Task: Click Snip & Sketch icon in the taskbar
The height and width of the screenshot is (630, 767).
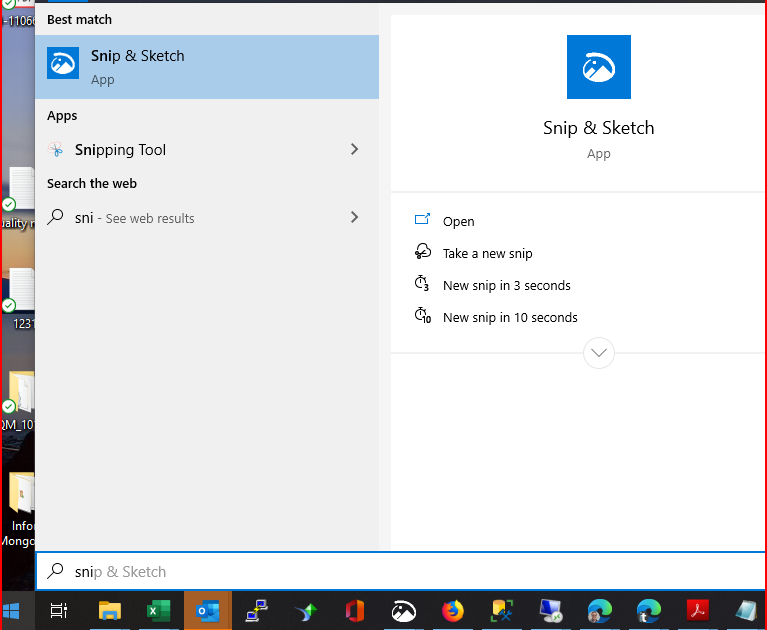Action: coord(403,610)
